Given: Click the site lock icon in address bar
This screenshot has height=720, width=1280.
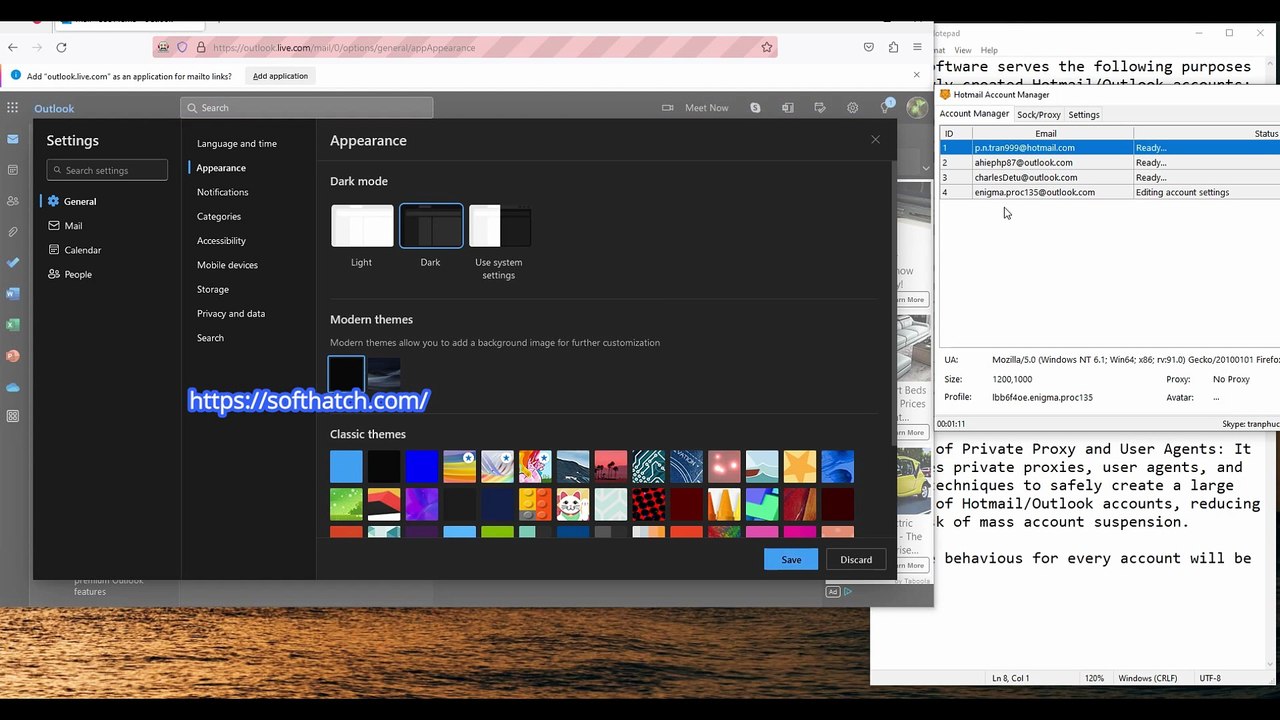Looking at the screenshot, I should 201,47.
